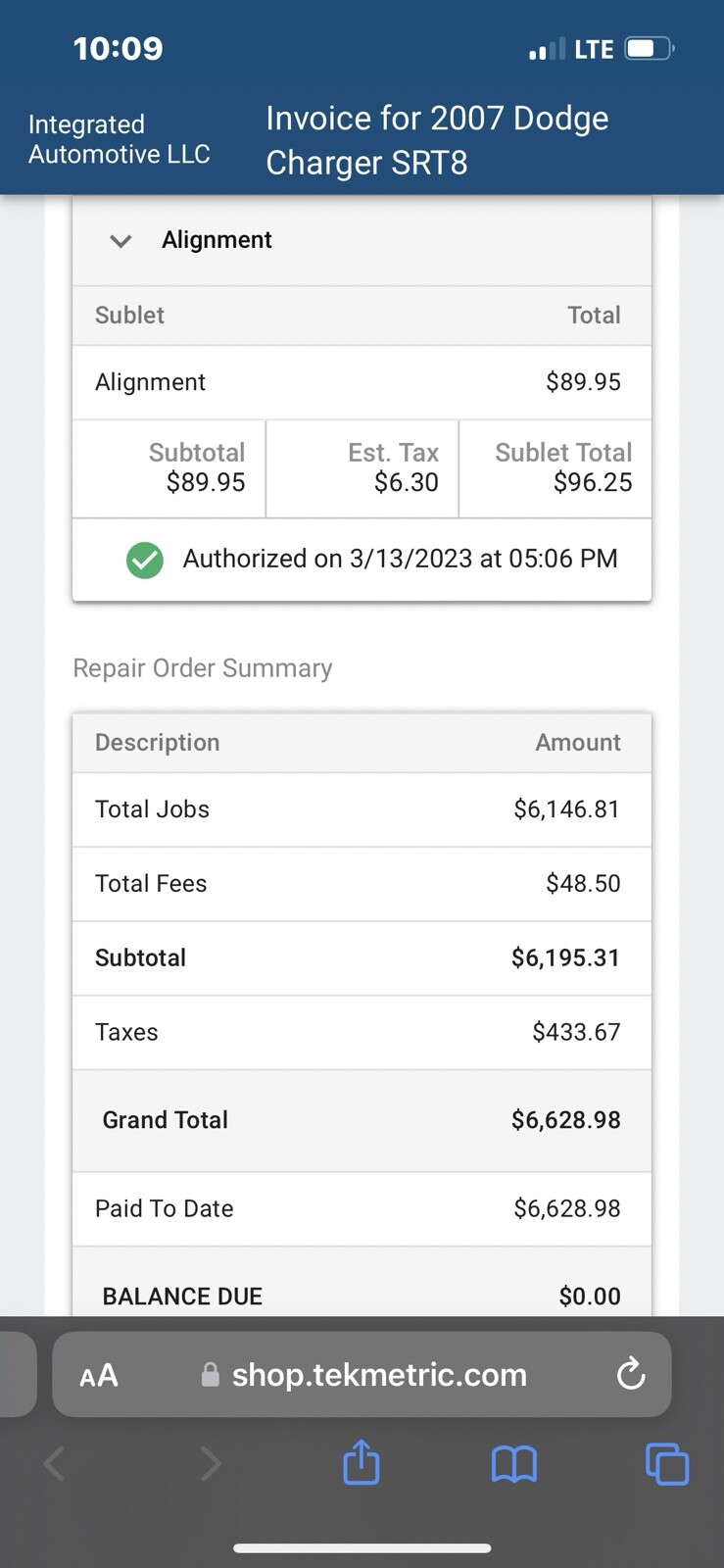Open the Safari share icon
Image resolution: width=724 pixels, height=1568 pixels.
362,1463
